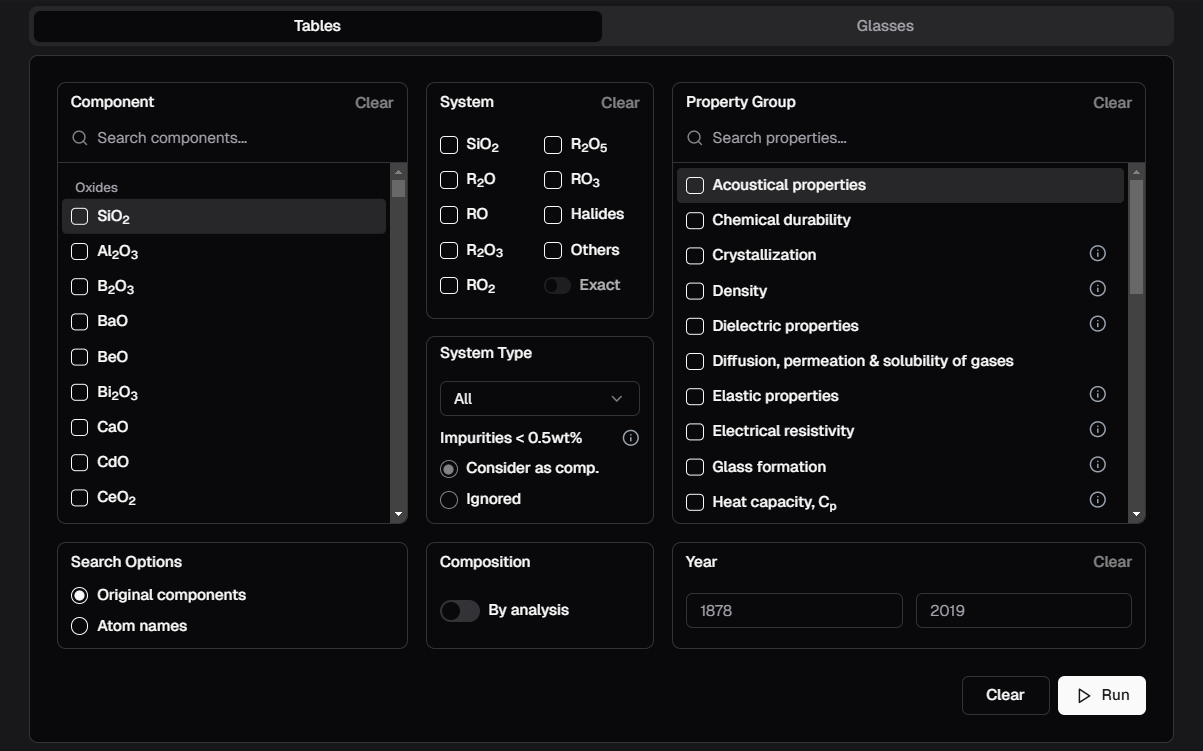Clear the Property Group selection
Viewport: 1203px width, 751px height.
tap(1112, 103)
